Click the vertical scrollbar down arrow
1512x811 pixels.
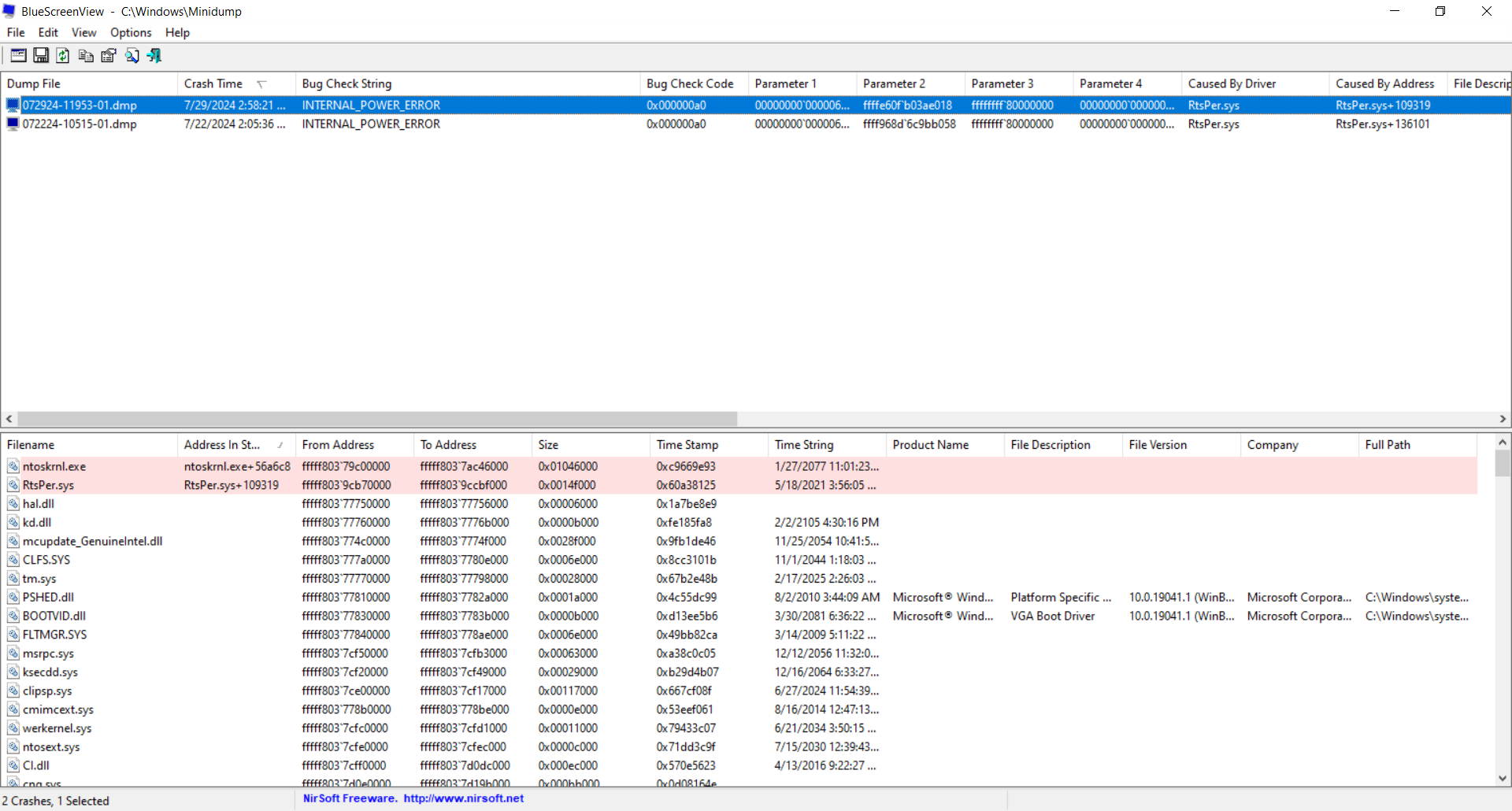pos(1503,777)
